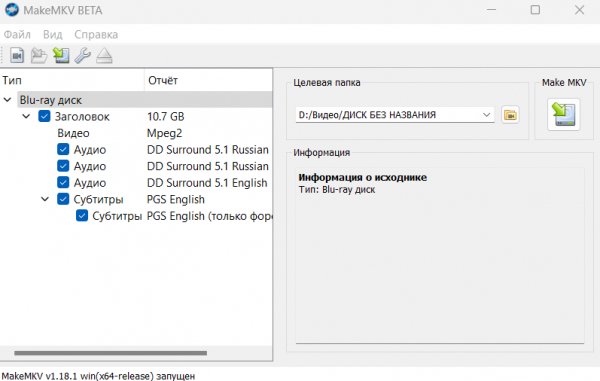Eject the disc with eject icon
The image size is (600, 381).
coord(104,56)
